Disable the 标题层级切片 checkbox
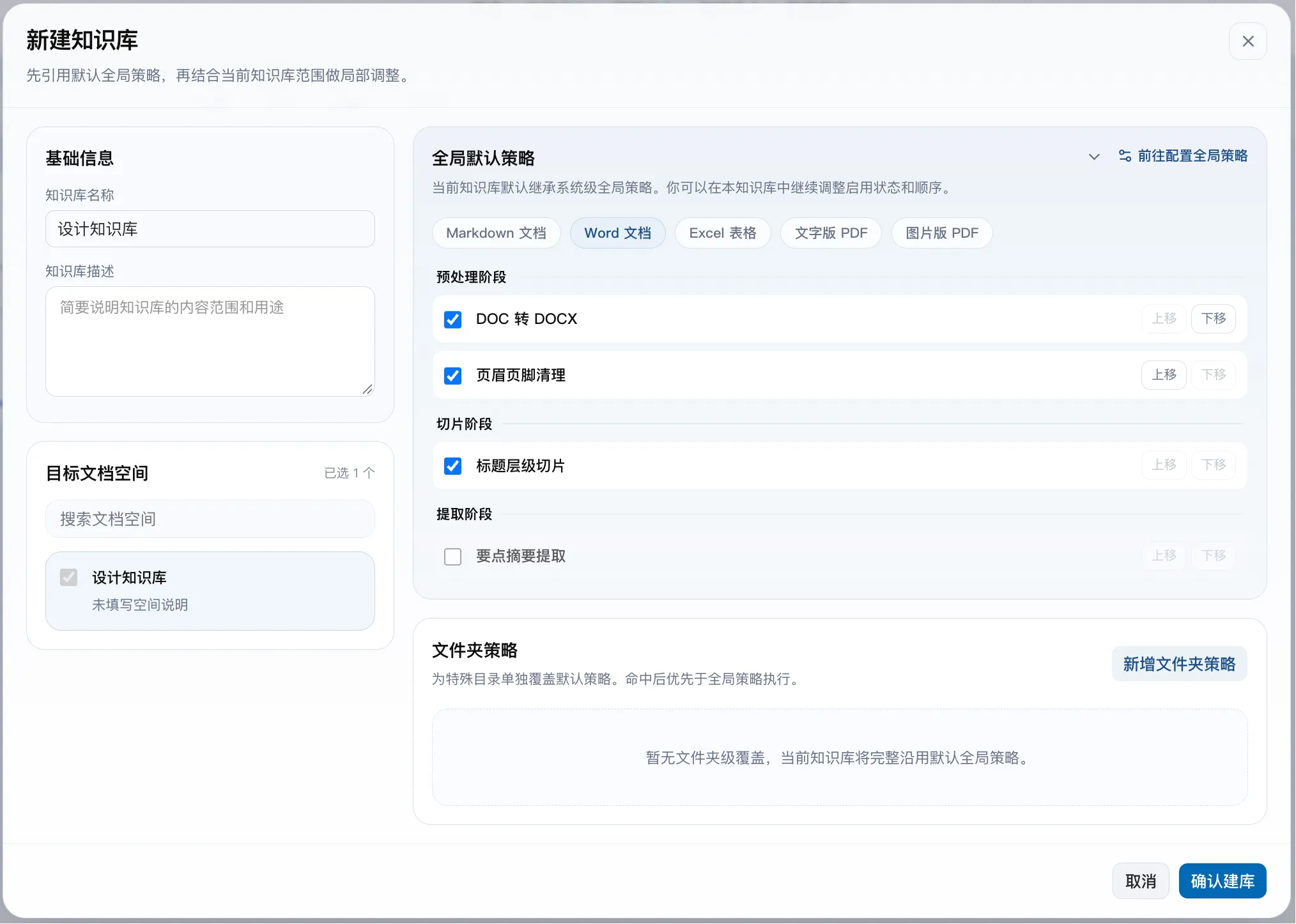This screenshot has height=924, width=1296. [x=452, y=466]
